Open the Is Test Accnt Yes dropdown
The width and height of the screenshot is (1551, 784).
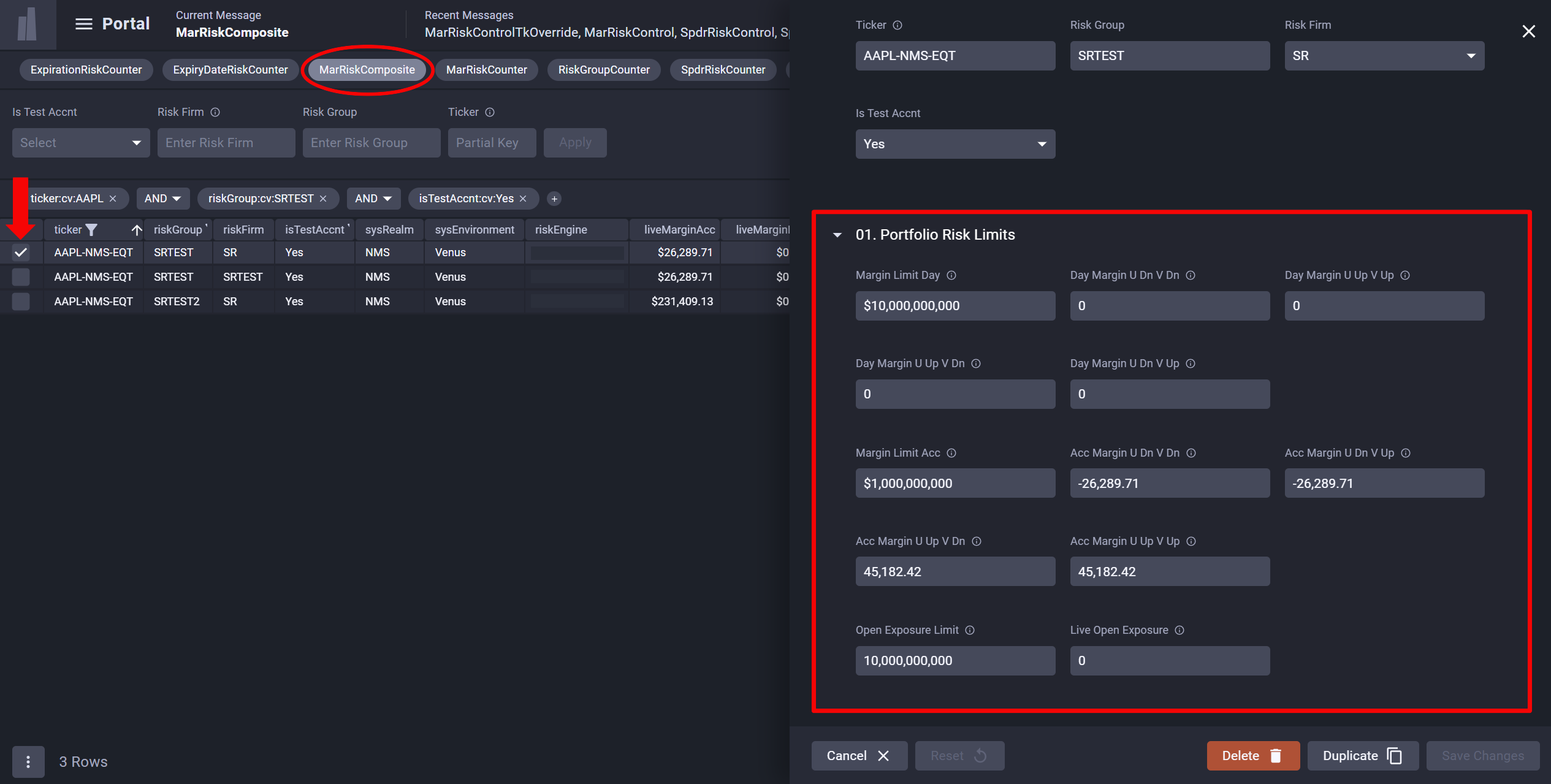(x=955, y=144)
